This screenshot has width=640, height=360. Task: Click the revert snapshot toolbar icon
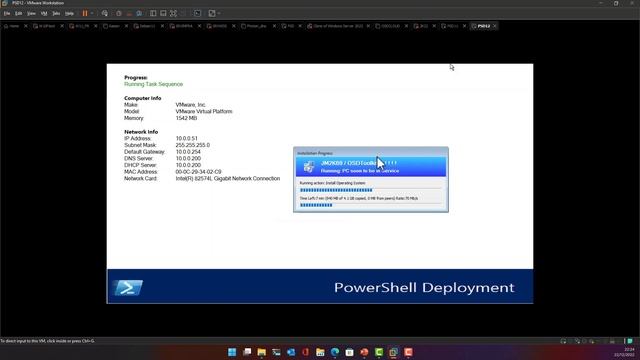129,13
